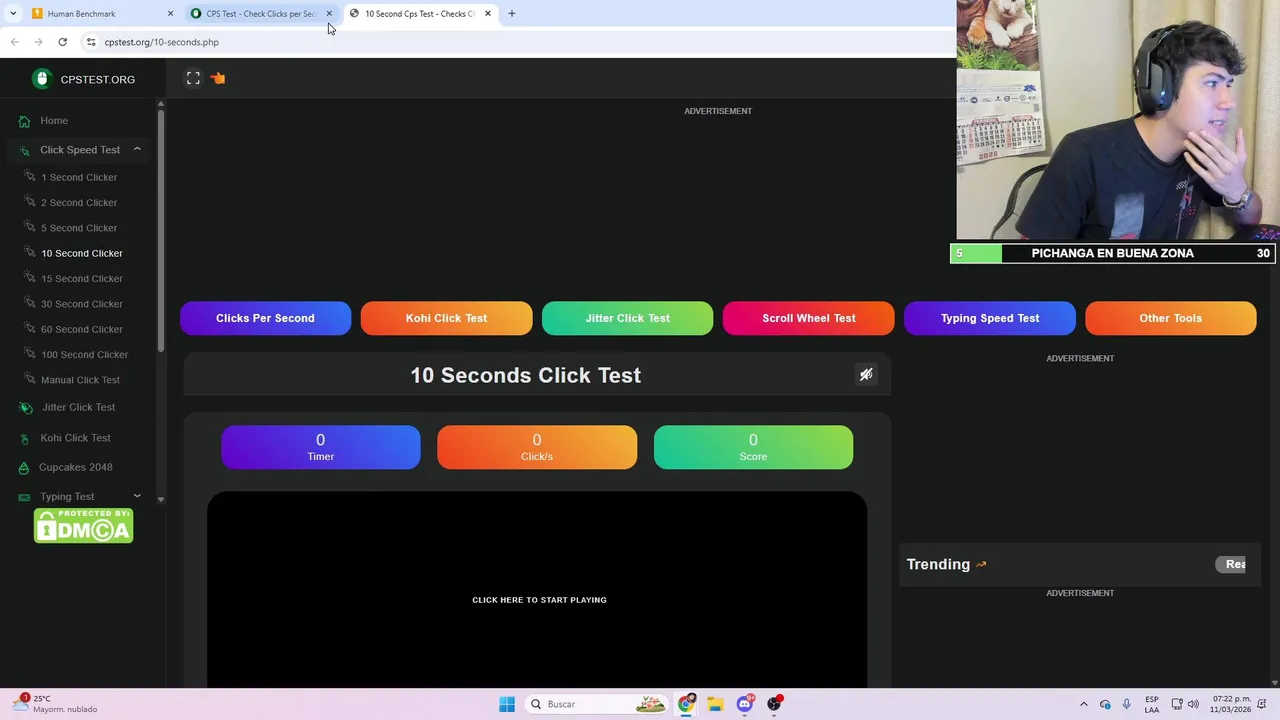1280x720 pixels.
Task: Click the CPSTEST.ORG mouse logo
Action: click(x=41, y=79)
